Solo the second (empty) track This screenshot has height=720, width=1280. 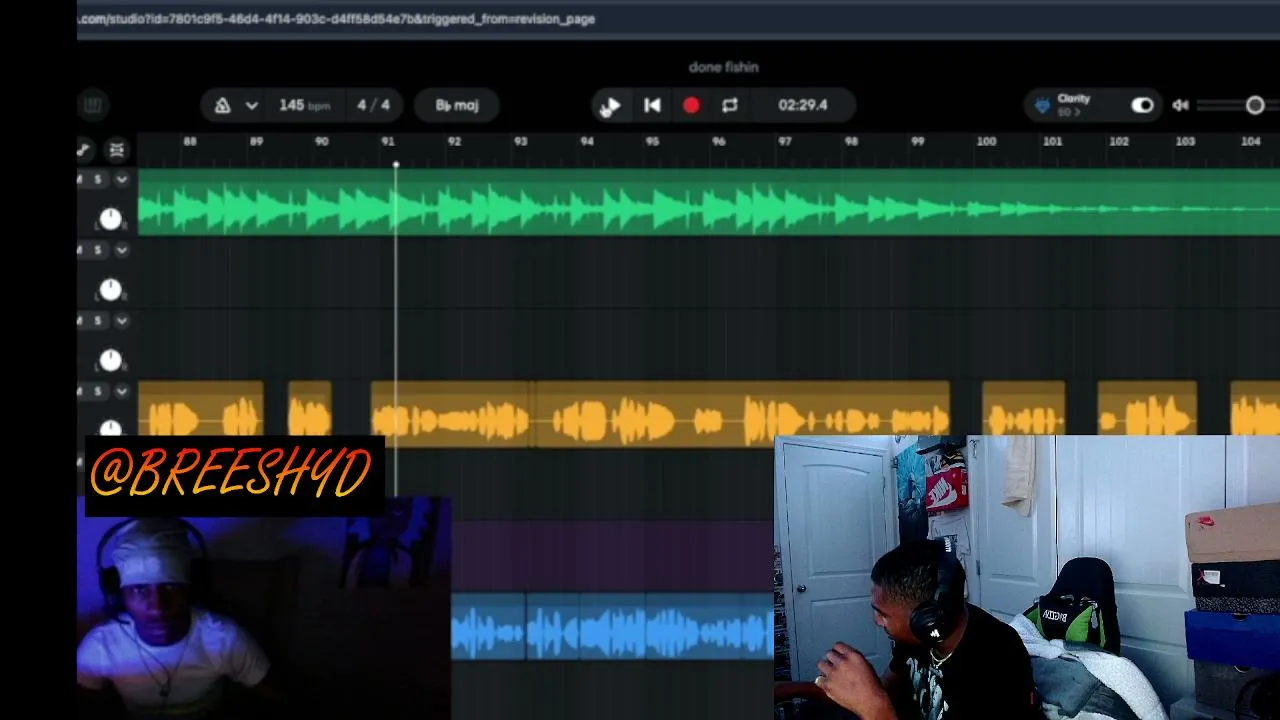pyautogui.click(x=97, y=250)
